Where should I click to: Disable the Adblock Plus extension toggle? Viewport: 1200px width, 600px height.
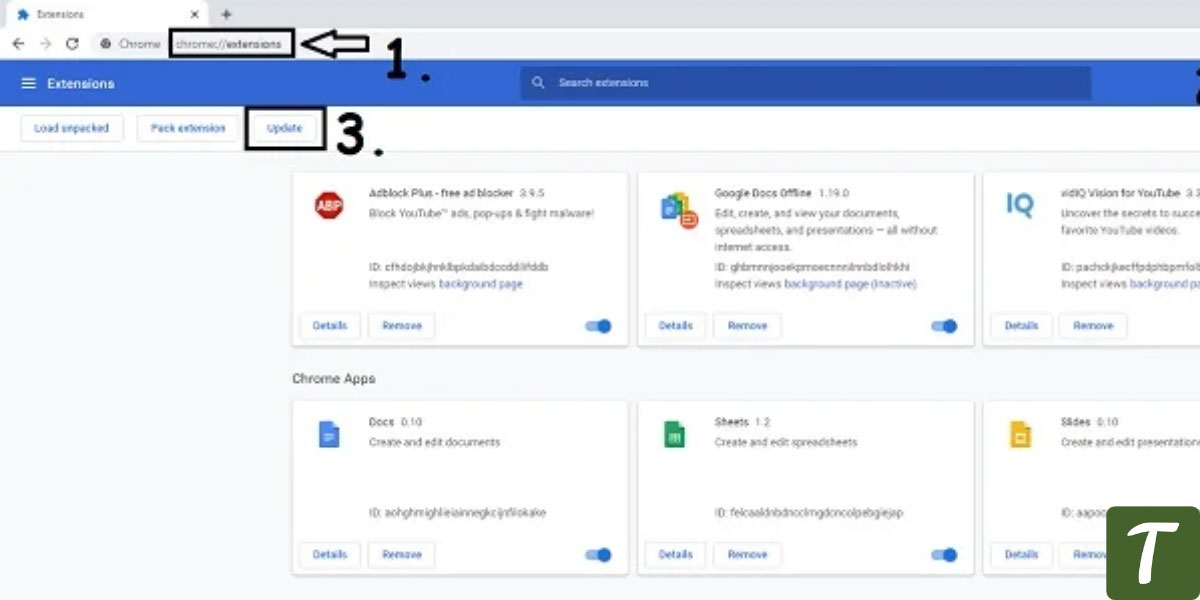[x=598, y=326]
